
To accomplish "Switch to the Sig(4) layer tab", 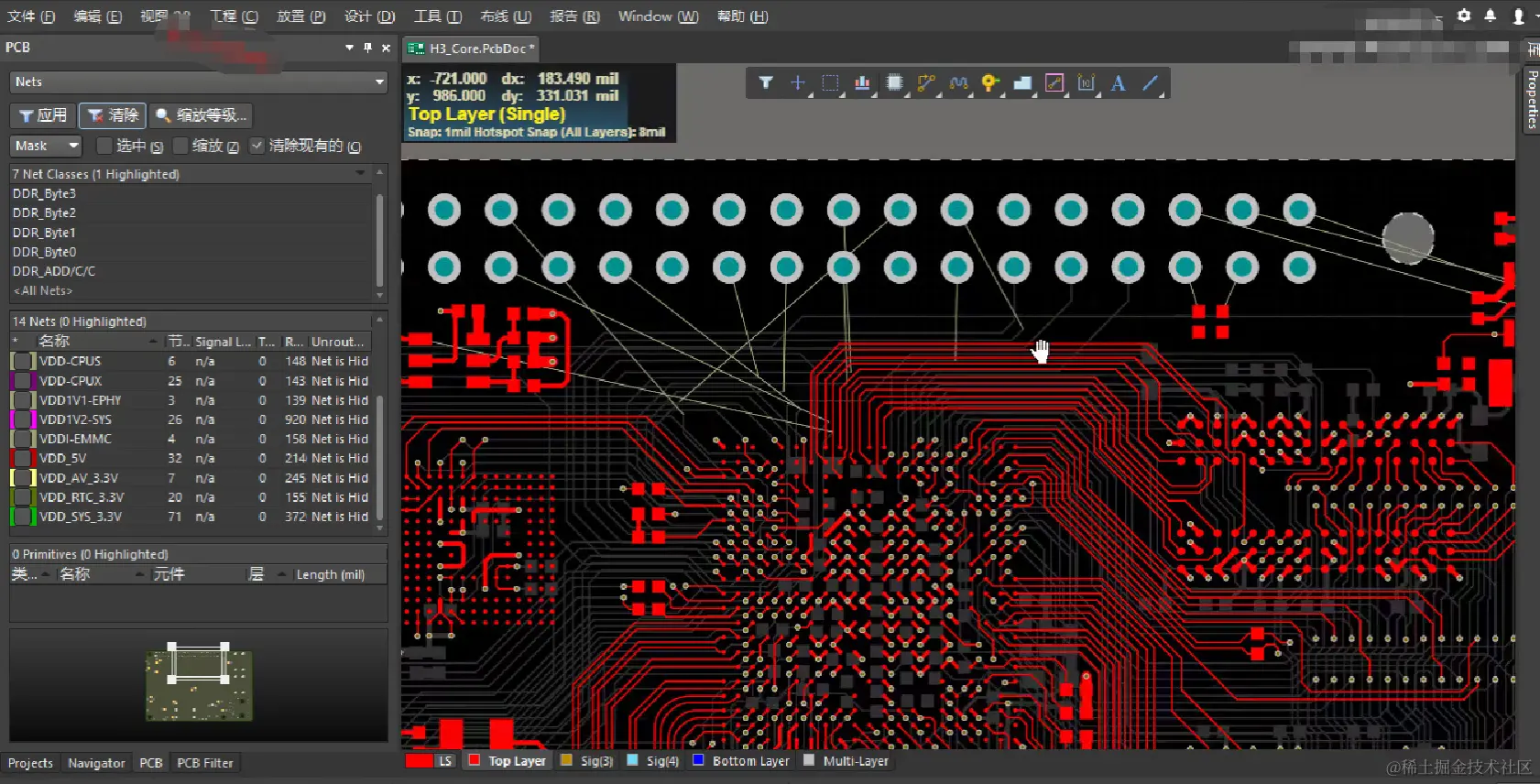I will [x=653, y=760].
